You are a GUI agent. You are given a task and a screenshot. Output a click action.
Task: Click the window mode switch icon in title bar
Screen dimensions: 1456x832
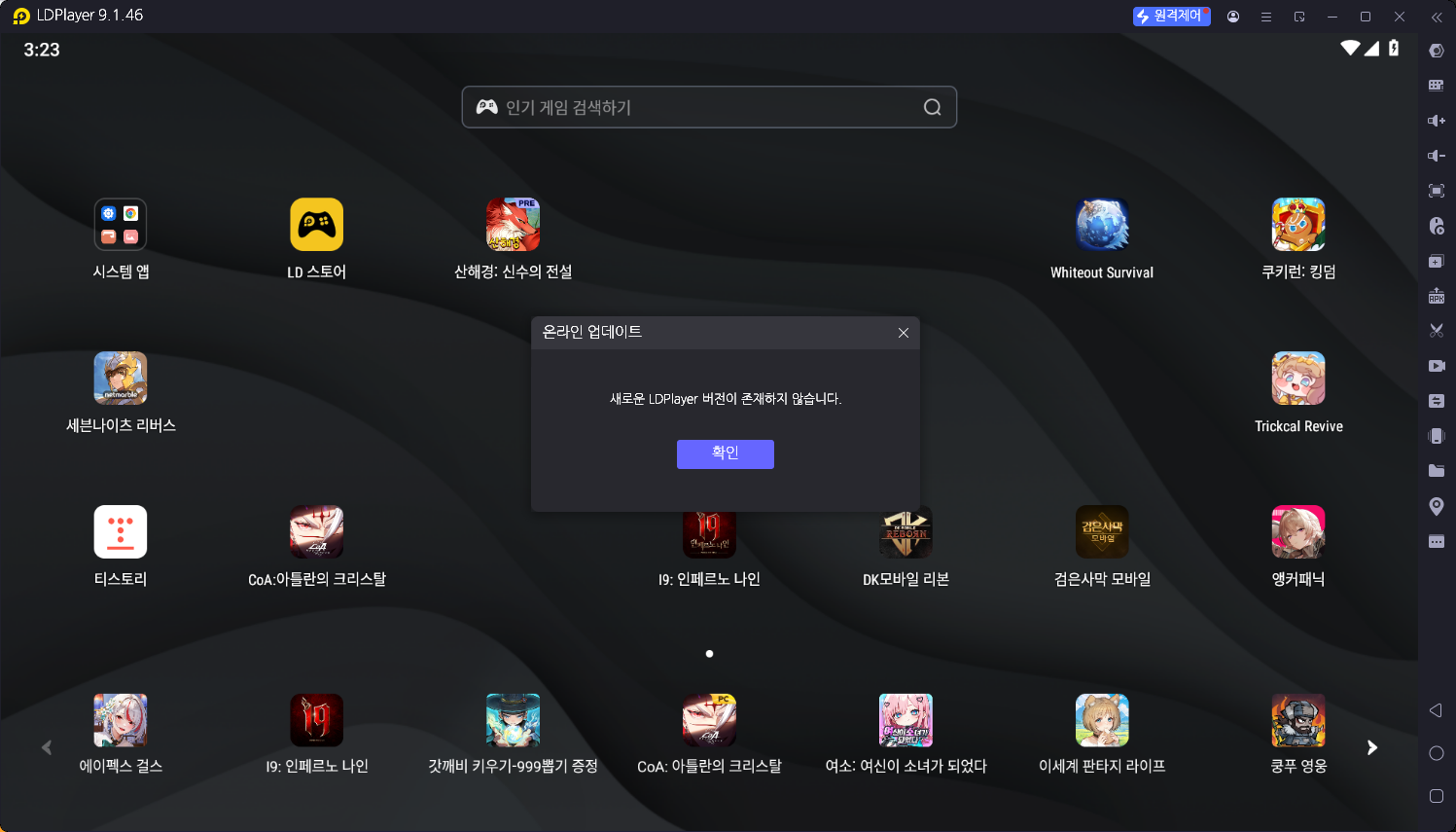[1299, 17]
